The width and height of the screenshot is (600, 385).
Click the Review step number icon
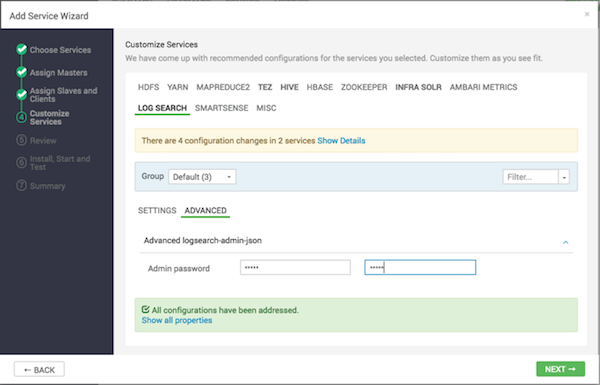(21, 140)
